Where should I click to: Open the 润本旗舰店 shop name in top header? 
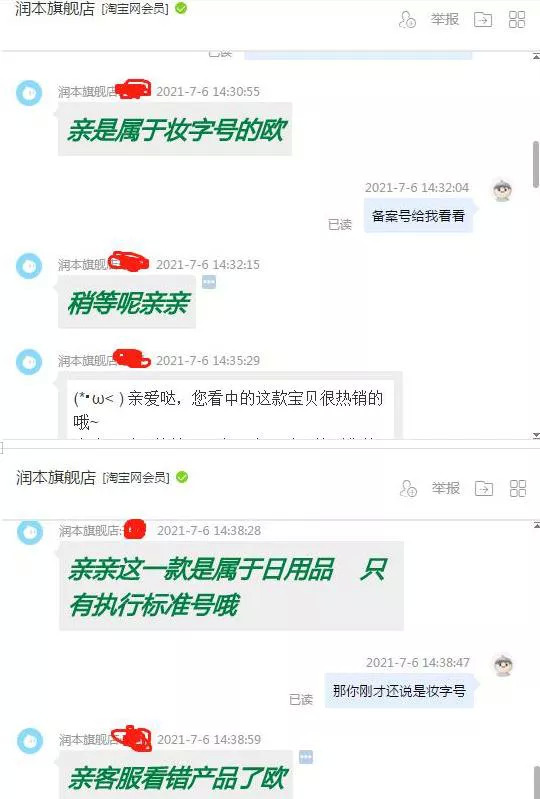pos(55,9)
